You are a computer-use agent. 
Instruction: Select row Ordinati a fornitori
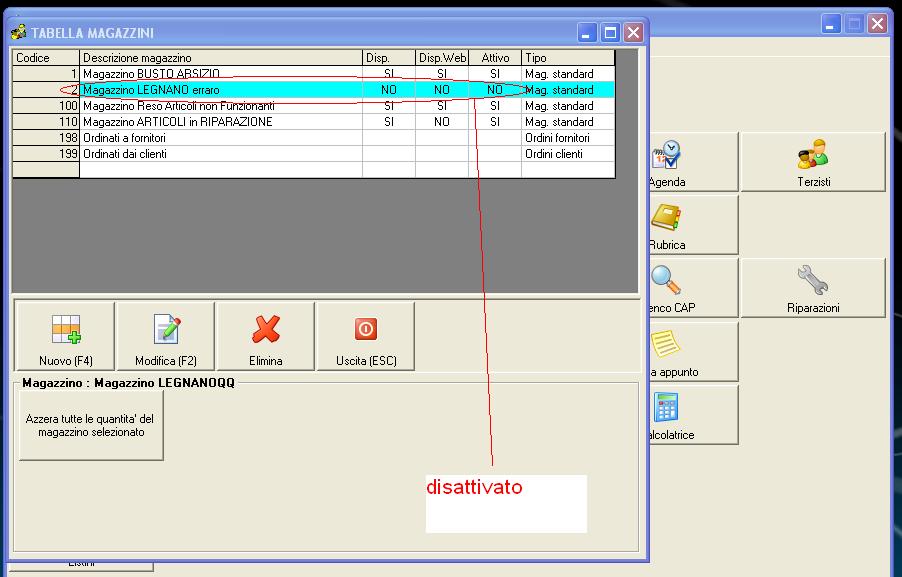(x=314, y=138)
